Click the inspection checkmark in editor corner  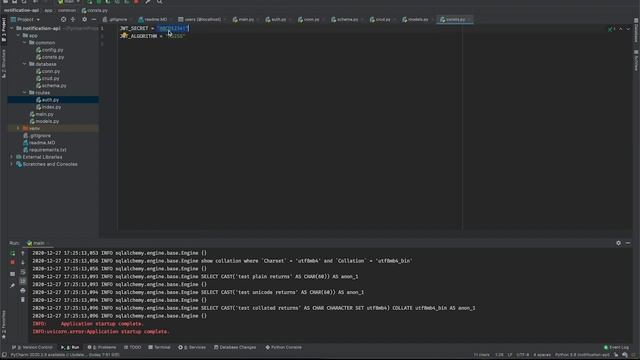tap(611, 29)
